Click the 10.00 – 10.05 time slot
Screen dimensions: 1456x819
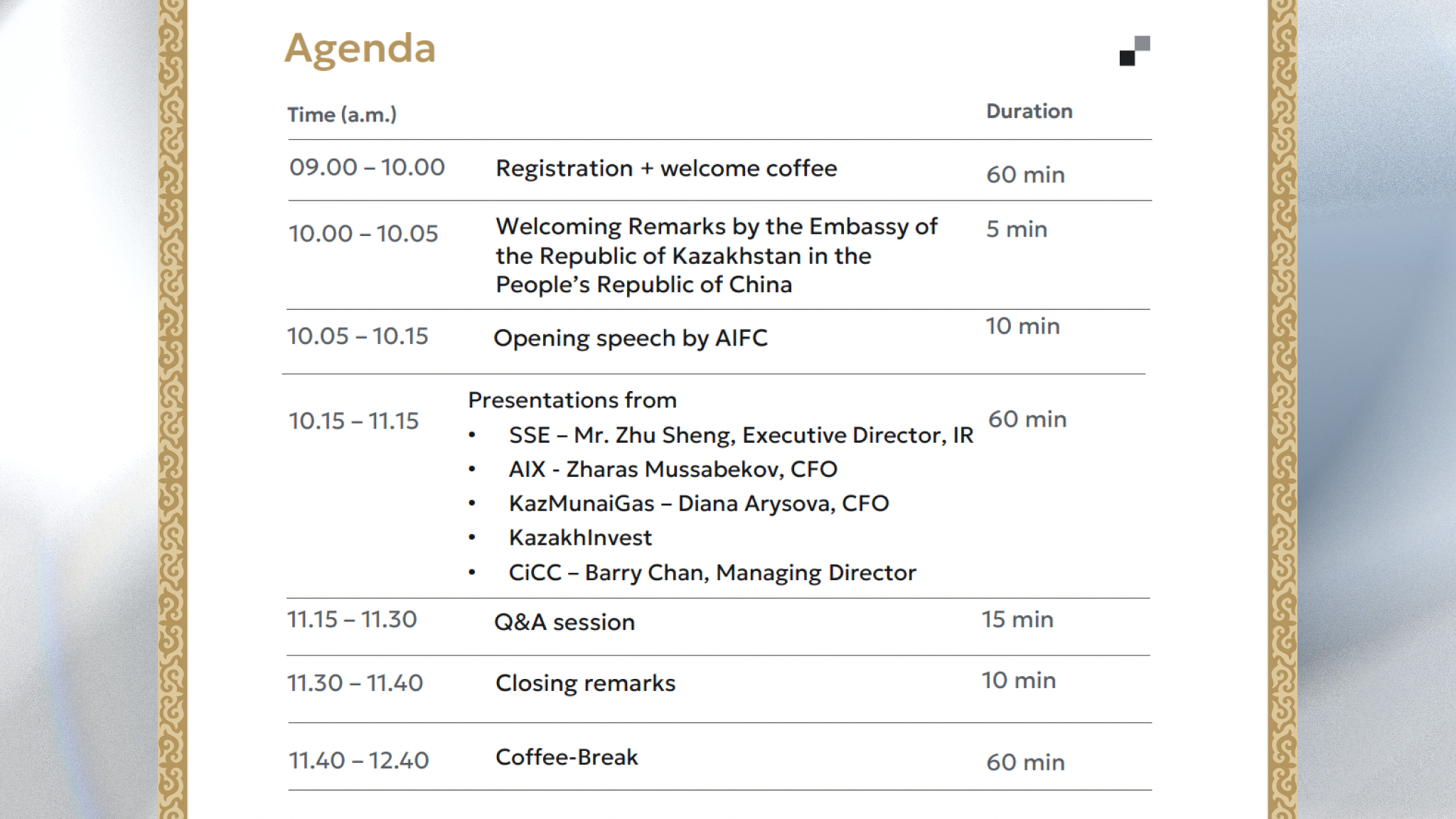tap(363, 233)
